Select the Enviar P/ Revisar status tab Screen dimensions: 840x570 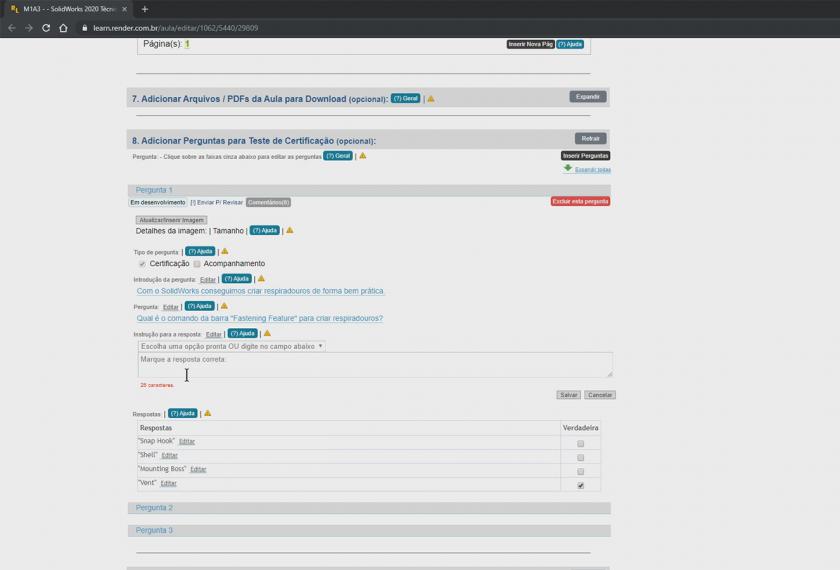[x=217, y=202]
